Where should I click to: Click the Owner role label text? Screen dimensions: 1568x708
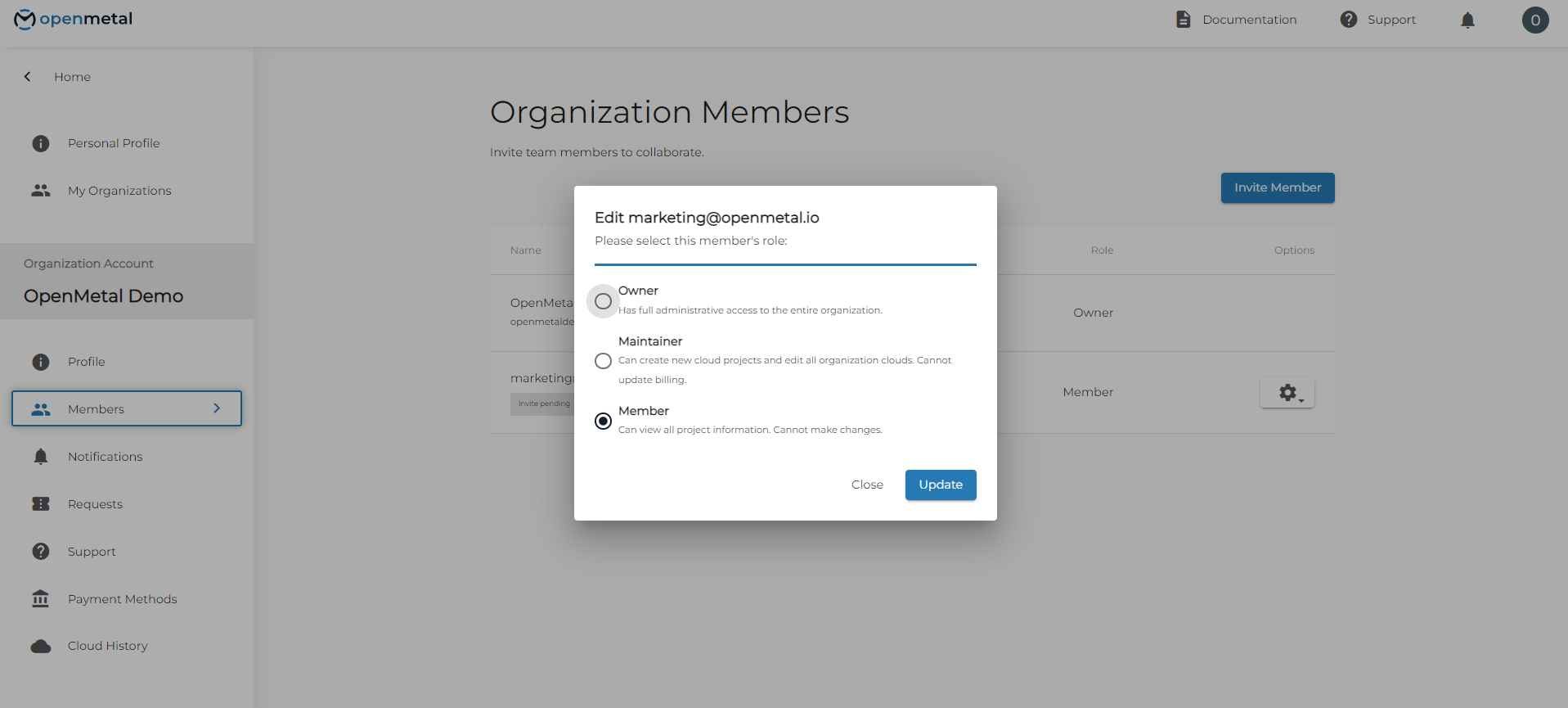[638, 291]
